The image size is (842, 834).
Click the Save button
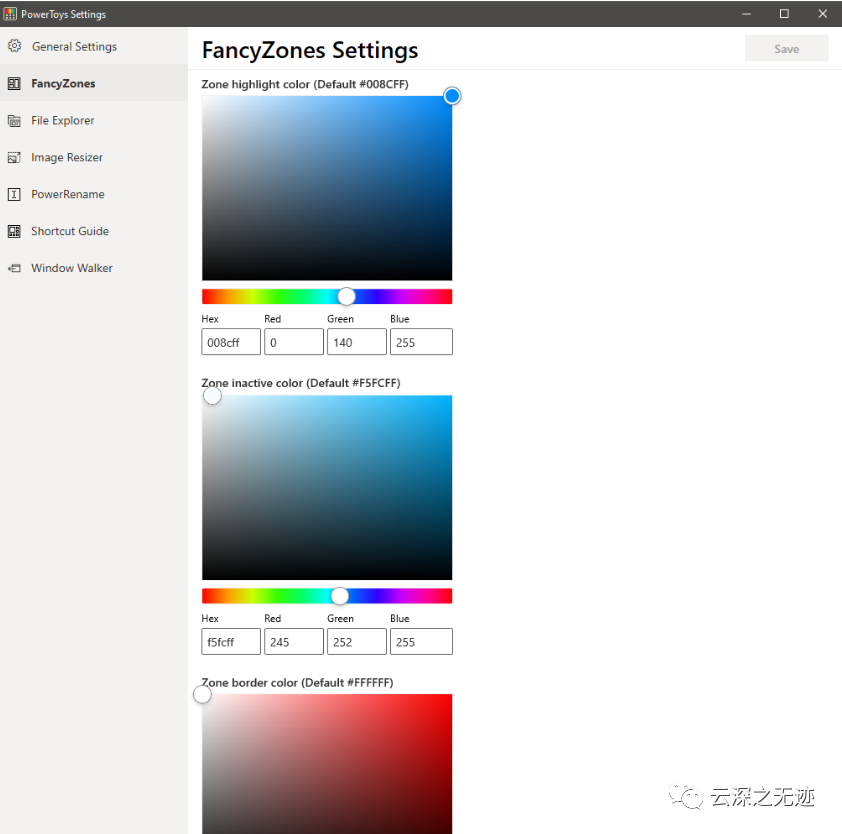click(x=786, y=49)
